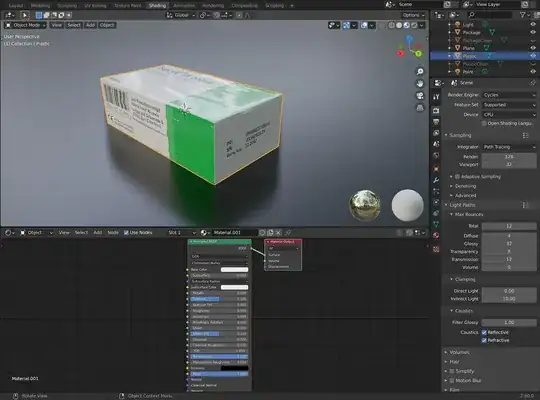
Task: Enable the Simplify checkbox
Action: tap(452, 371)
